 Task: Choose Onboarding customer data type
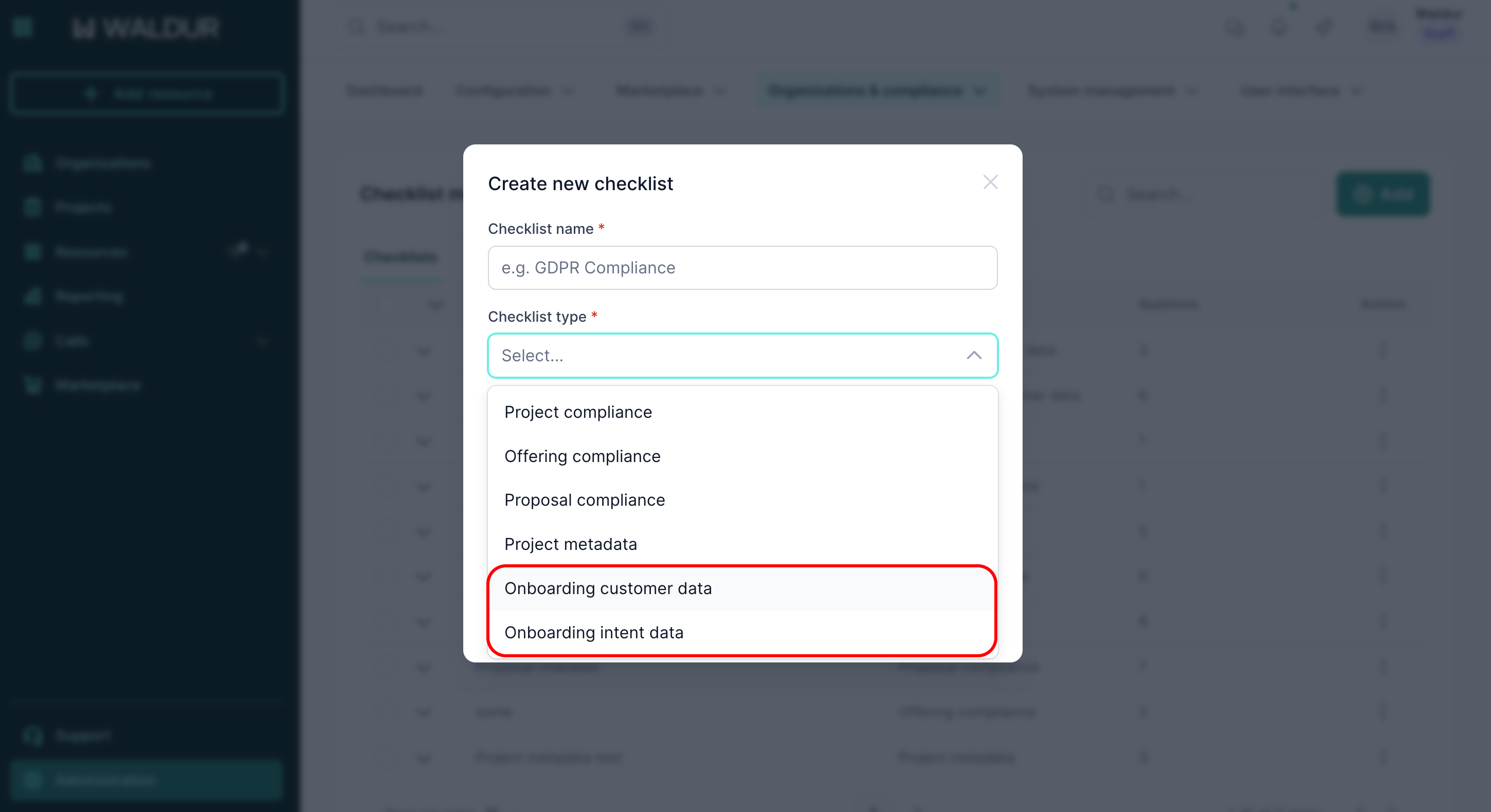[x=608, y=588]
